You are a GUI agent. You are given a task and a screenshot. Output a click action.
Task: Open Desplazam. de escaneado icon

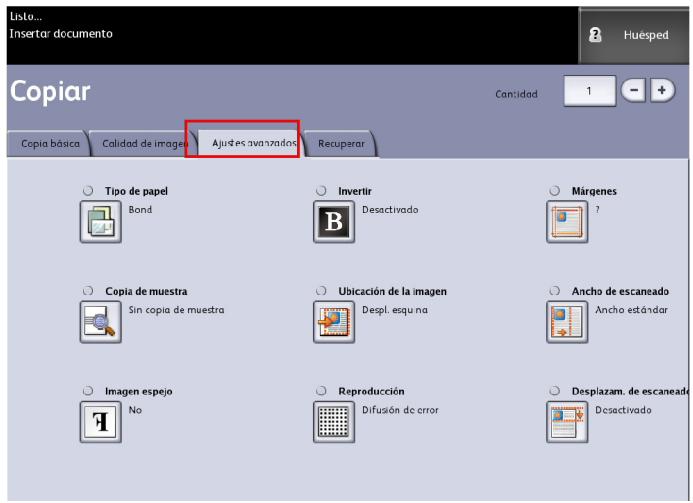click(567, 422)
